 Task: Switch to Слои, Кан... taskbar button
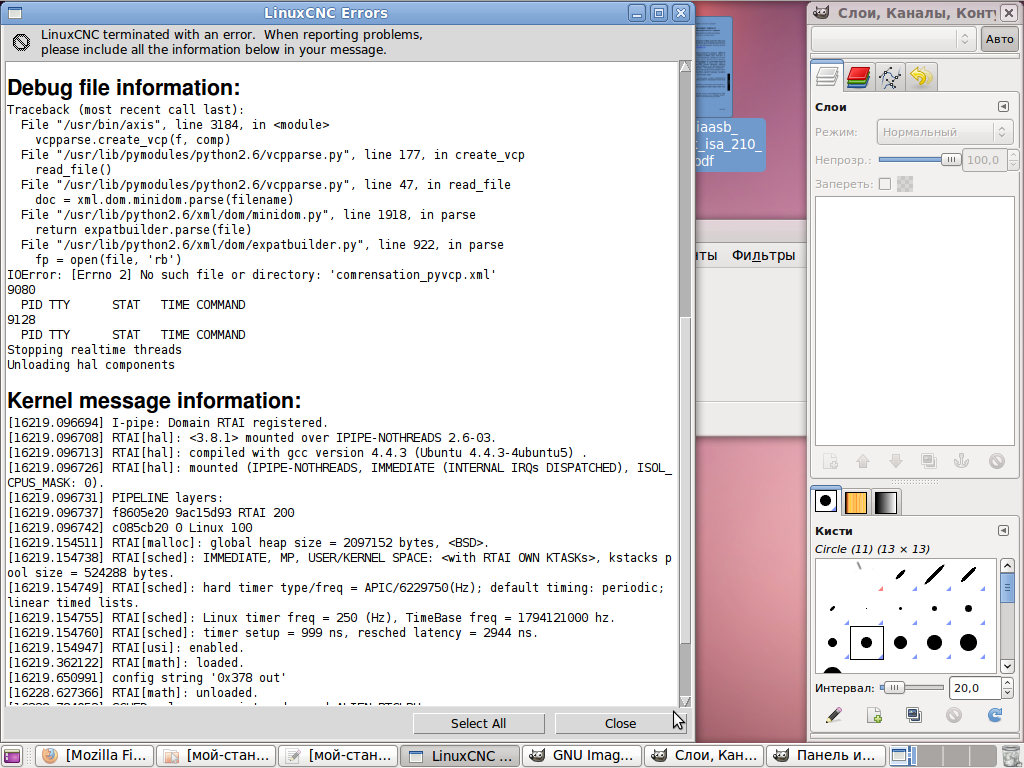[704, 756]
